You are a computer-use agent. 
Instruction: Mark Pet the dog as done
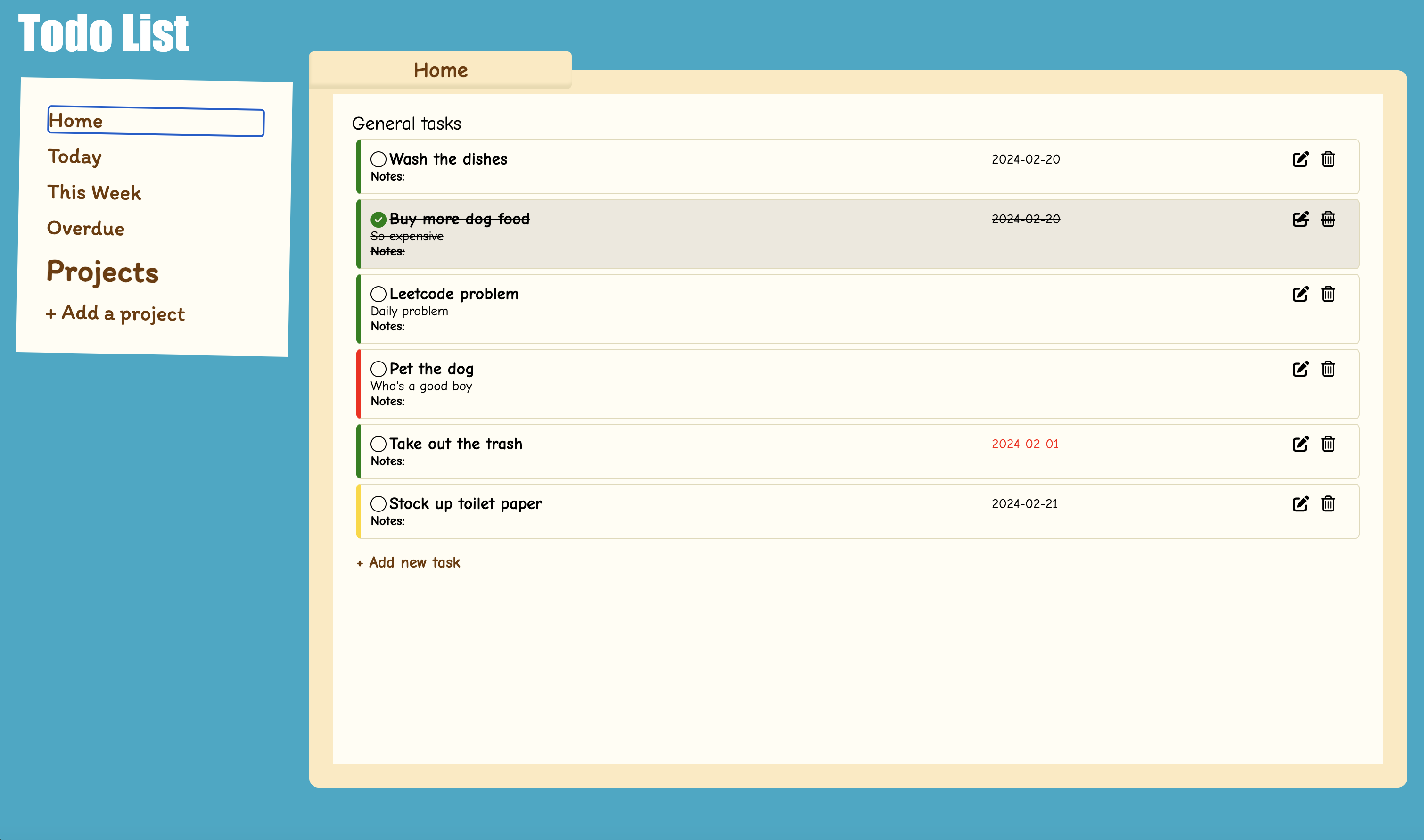(x=378, y=369)
